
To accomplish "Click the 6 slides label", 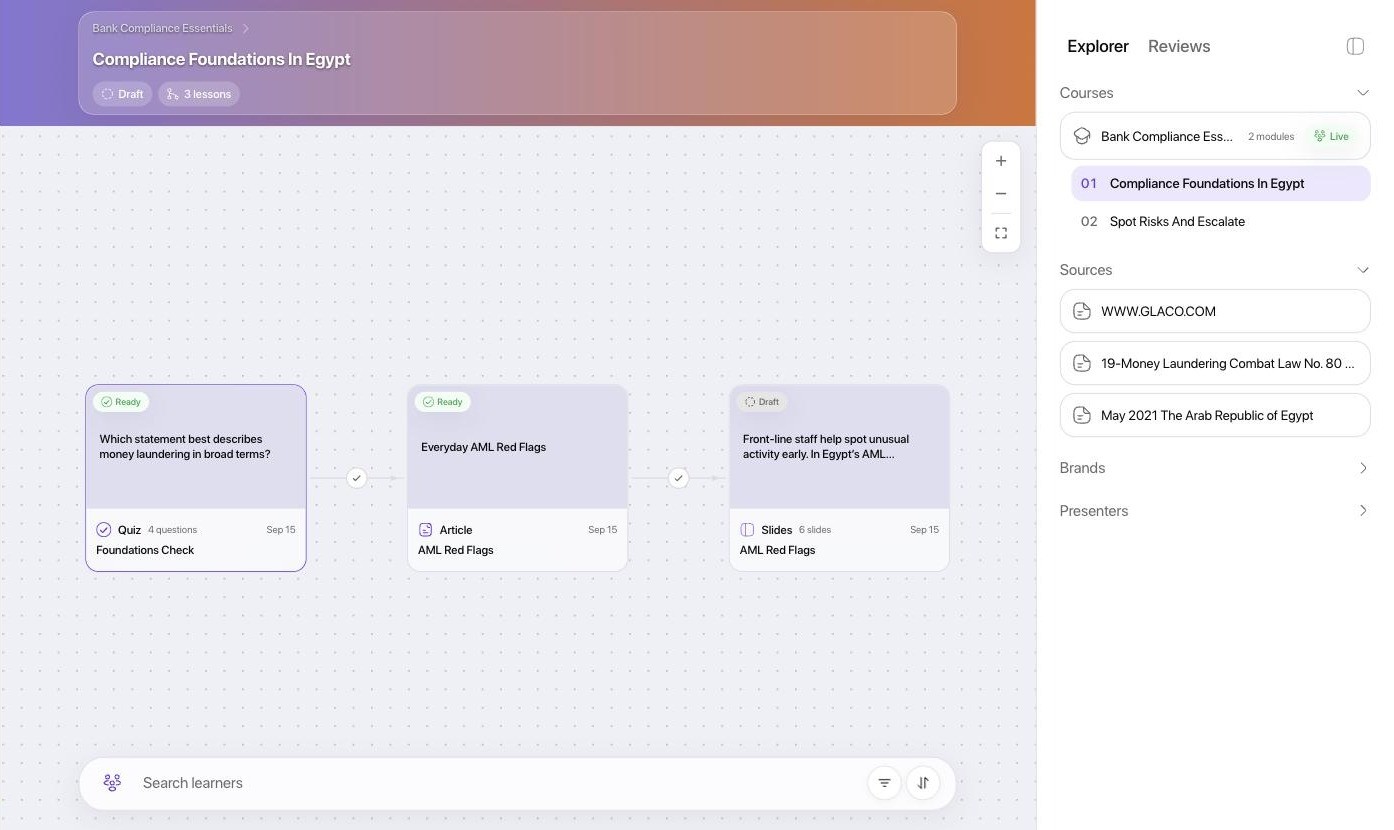I will pyautogui.click(x=815, y=530).
